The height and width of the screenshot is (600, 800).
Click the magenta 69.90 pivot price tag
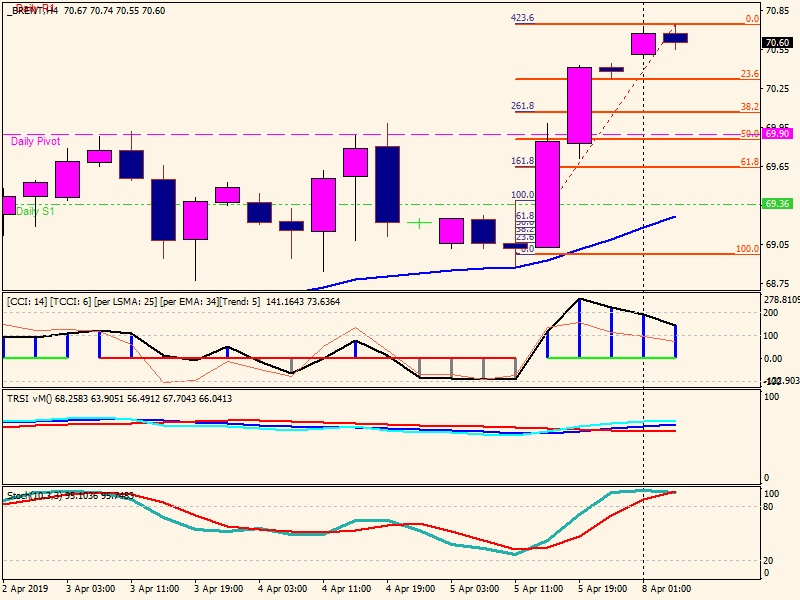point(777,133)
